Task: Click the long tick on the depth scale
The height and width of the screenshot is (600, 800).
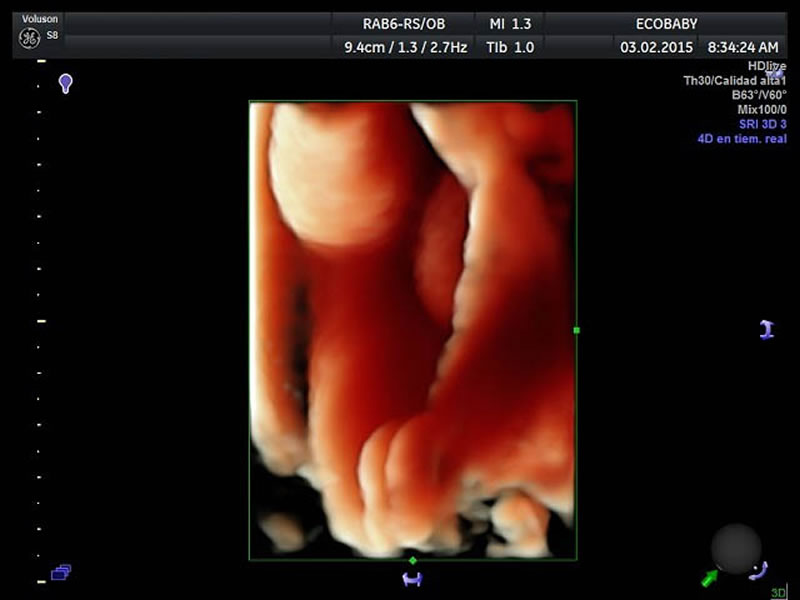Action: click(42, 321)
